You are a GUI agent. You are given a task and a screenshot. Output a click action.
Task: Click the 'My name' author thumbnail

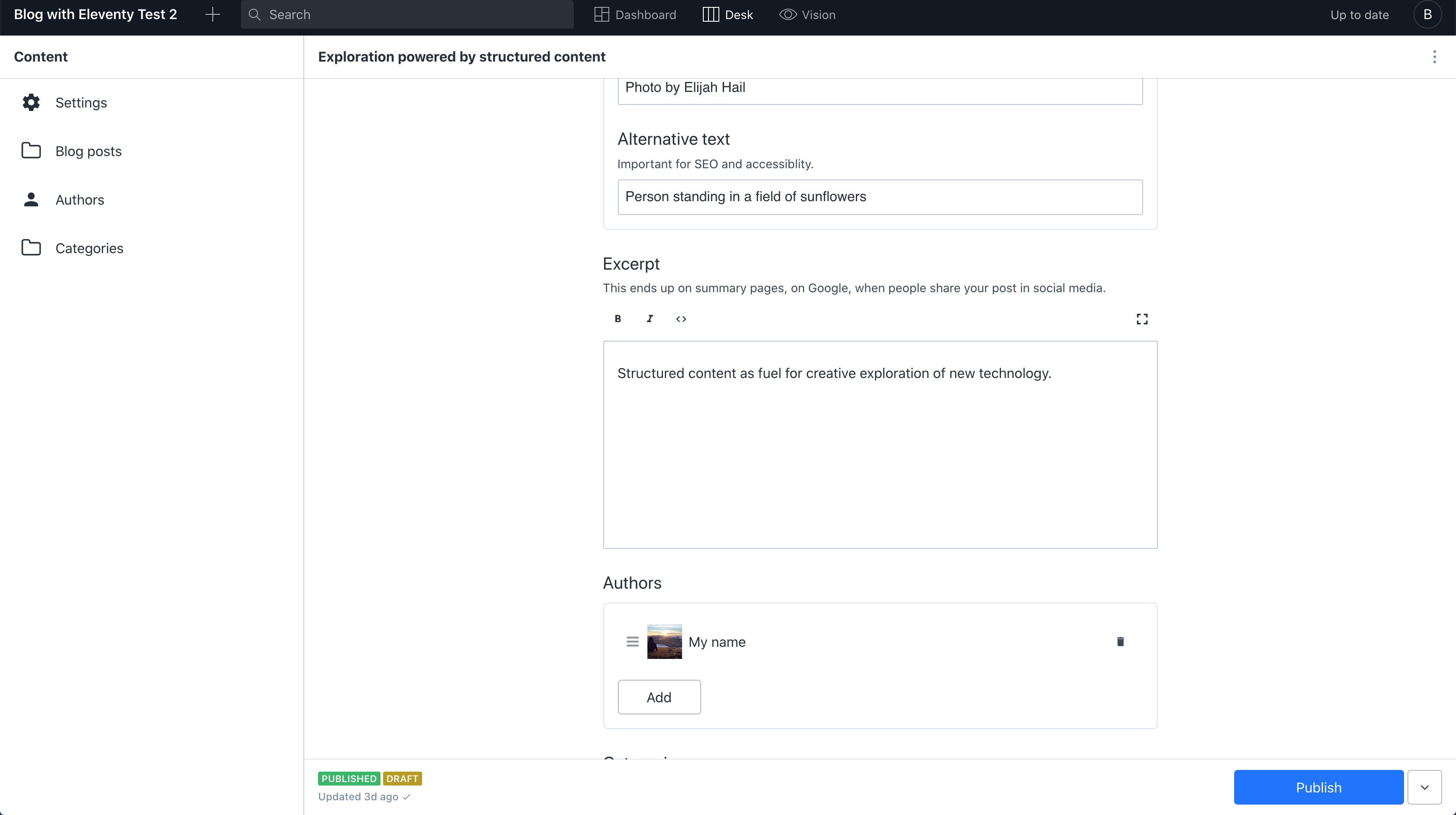point(664,641)
